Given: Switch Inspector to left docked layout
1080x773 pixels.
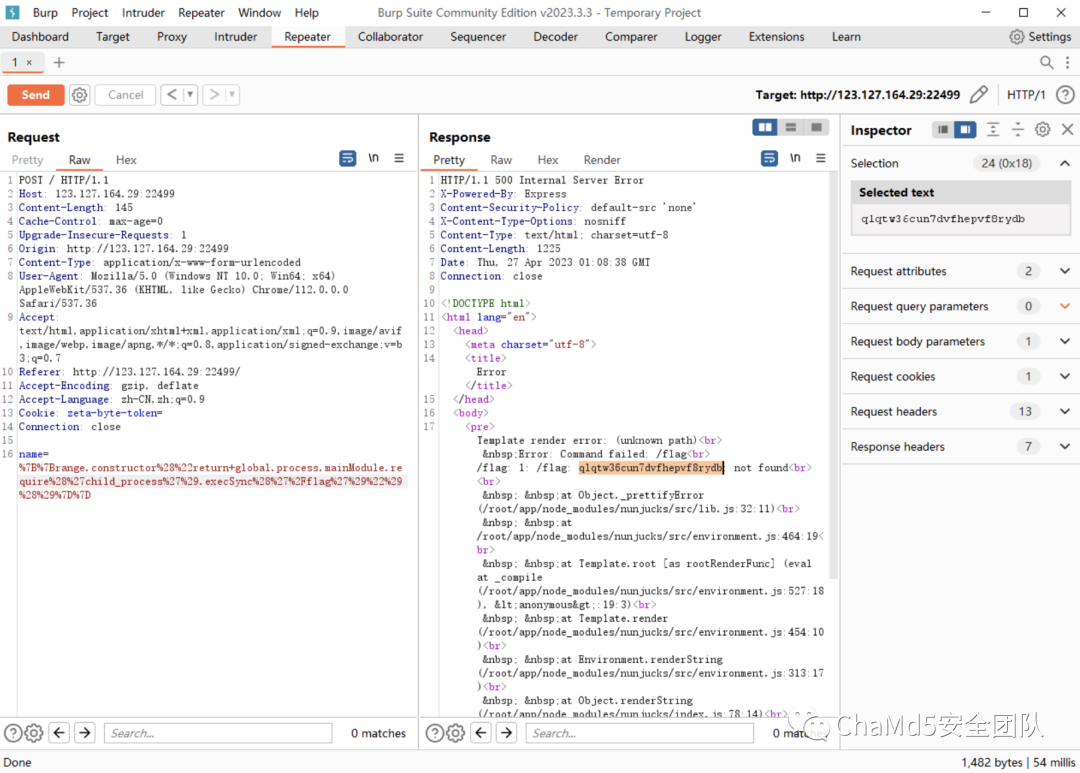Looking at the screenshot, I should tap(943, 130).
